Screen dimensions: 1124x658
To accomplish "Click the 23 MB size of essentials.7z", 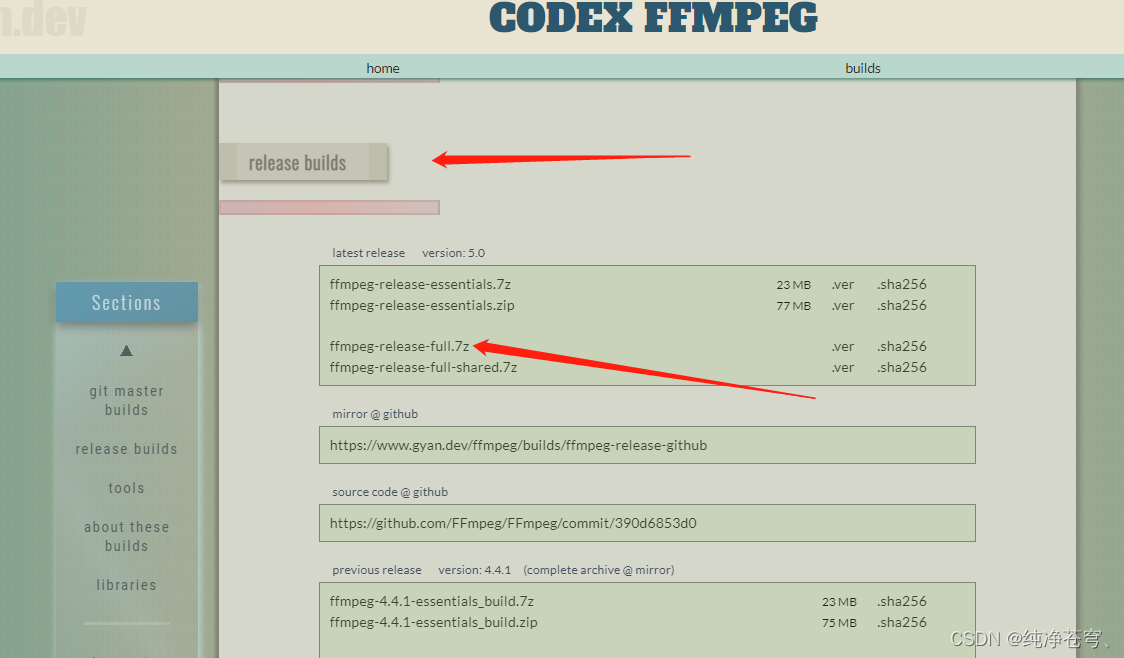I will click(x=794, y=285).
